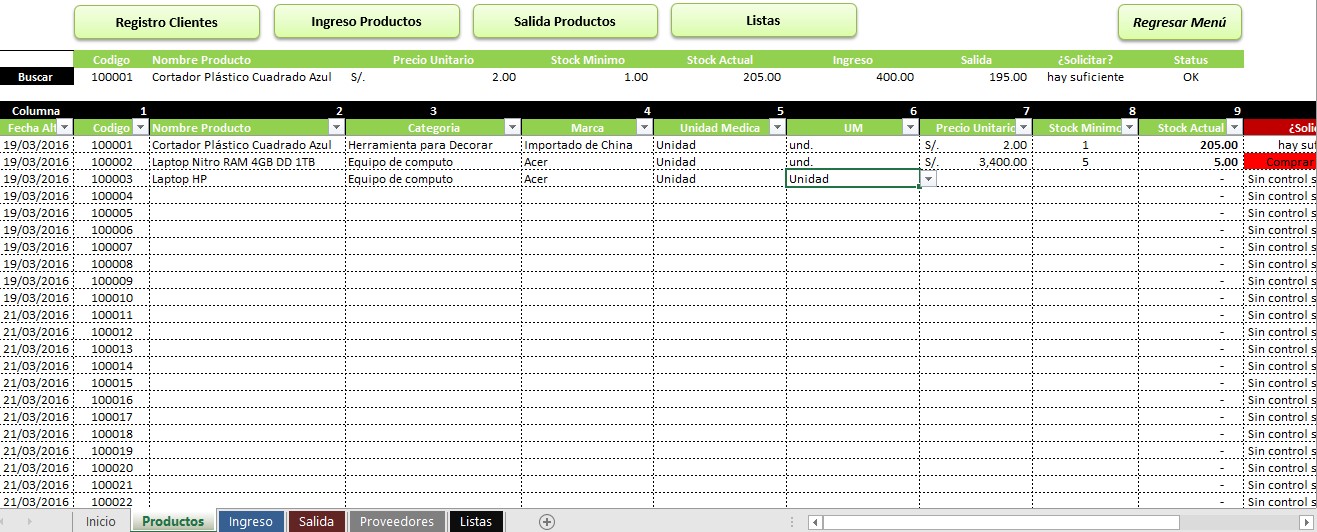Click the horizontal scrollbar left arrow
Screen dimensions: 1317x532
coord(816,522)
